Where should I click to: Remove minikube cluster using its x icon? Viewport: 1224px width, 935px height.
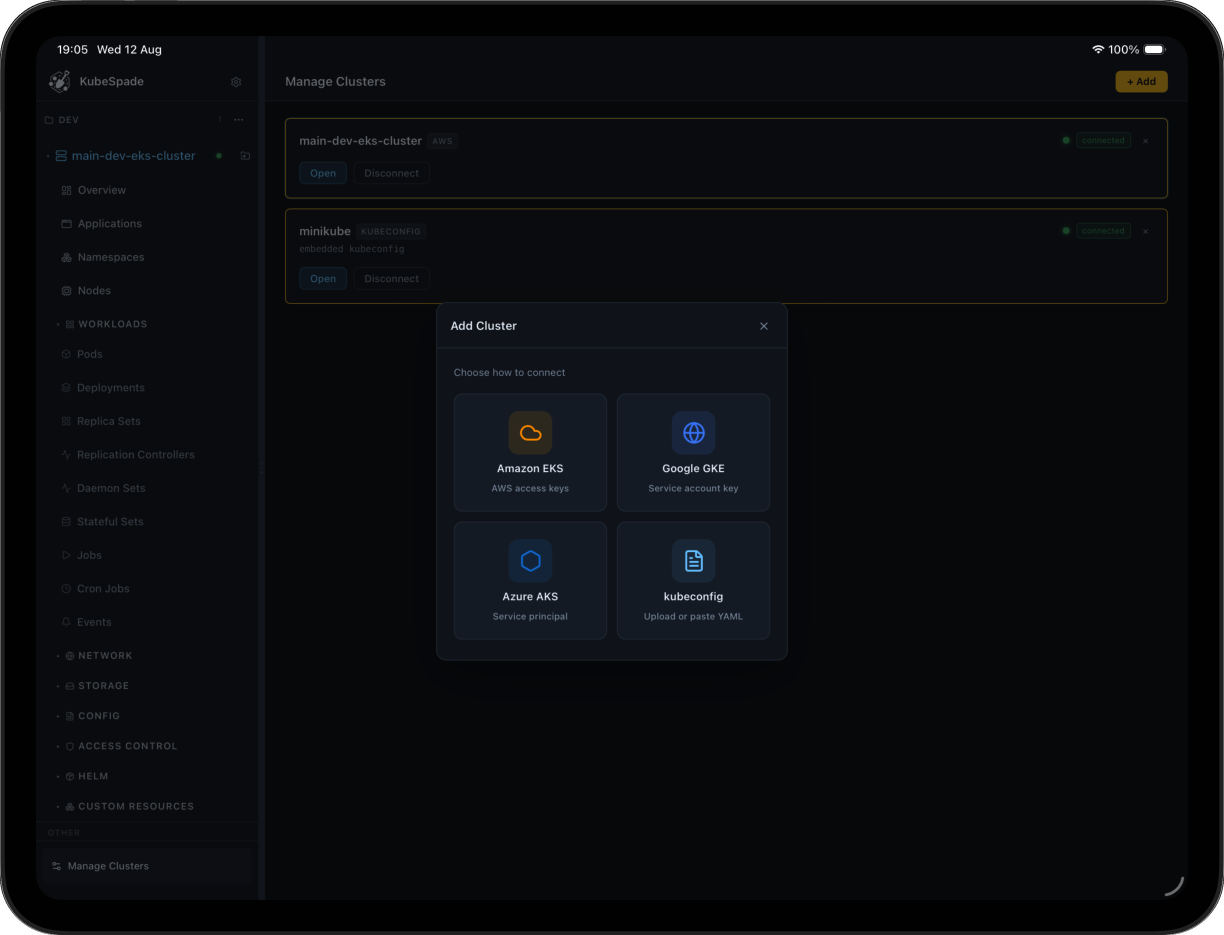tap(1146, 231)
